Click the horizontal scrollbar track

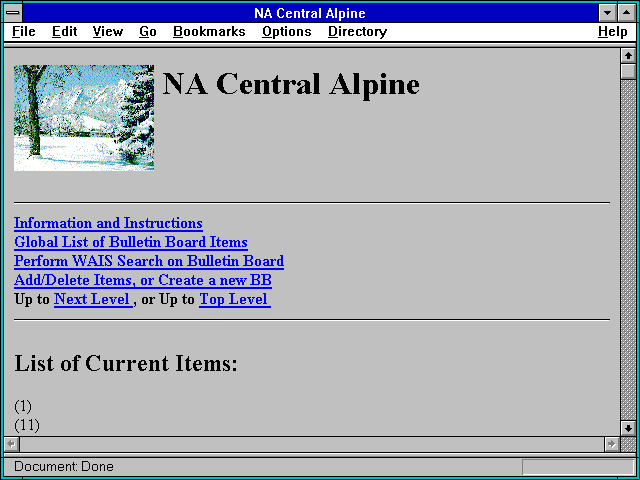click(x=312, y=444)
